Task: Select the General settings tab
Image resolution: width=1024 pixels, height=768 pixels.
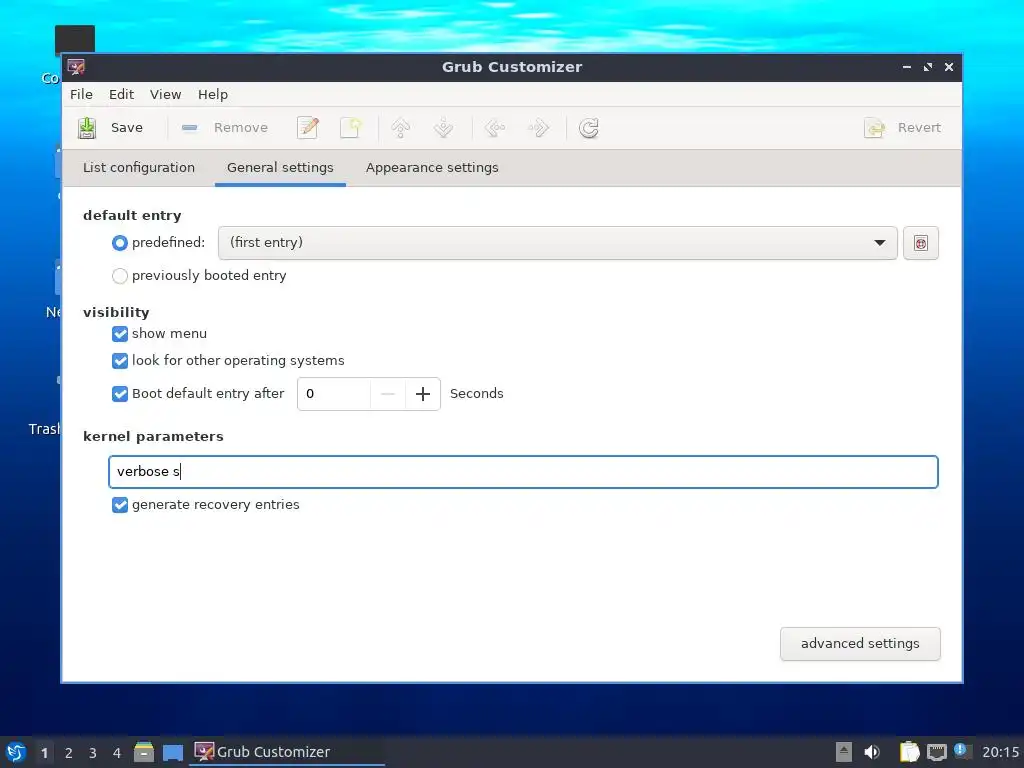Action: click(280, 168)
